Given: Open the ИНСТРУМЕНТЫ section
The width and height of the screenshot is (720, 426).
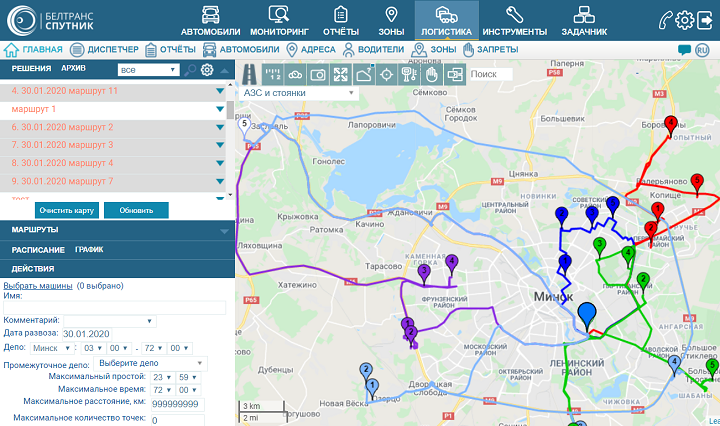Looking at the screenshot, I should coord(514,21).
